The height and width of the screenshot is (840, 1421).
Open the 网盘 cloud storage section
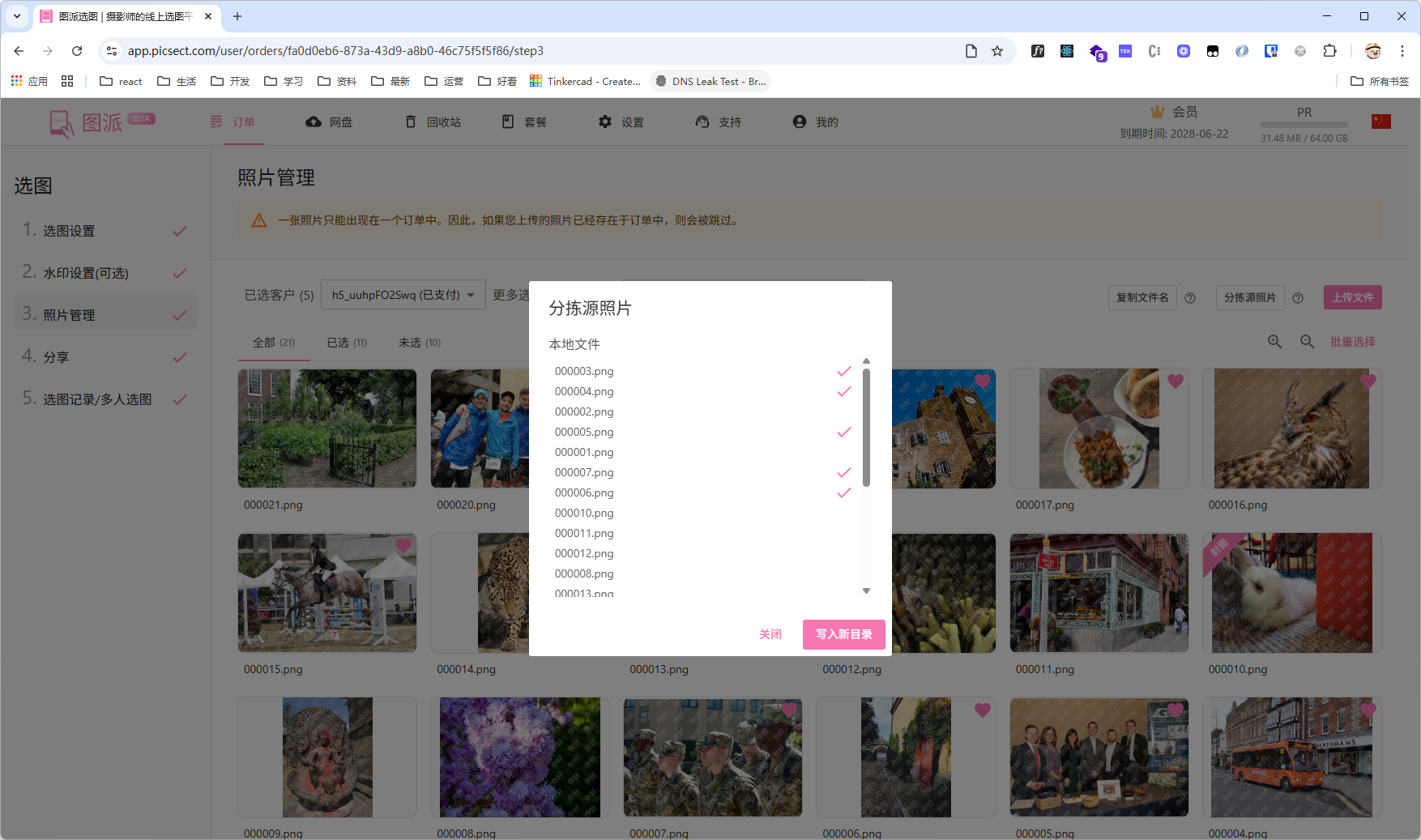click(328, 122)
